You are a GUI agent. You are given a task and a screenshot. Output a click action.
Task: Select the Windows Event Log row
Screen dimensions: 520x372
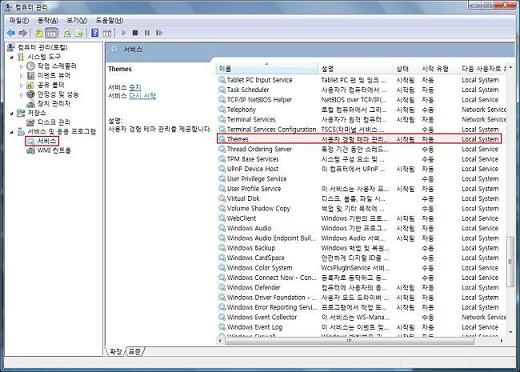click(x=362, y=327)
